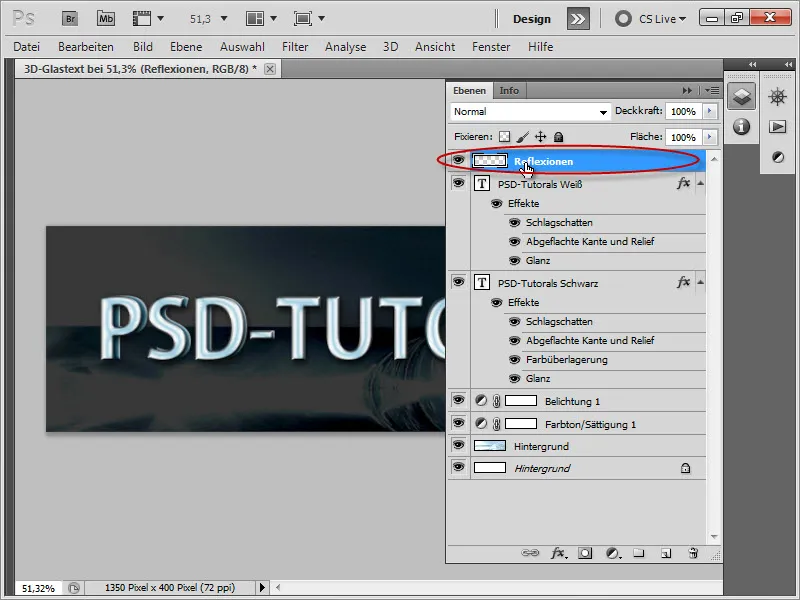Viewport: 800px width, 600px height.
Task: Open the status bar info flyout arrow
Action: [x=262, y=588]
